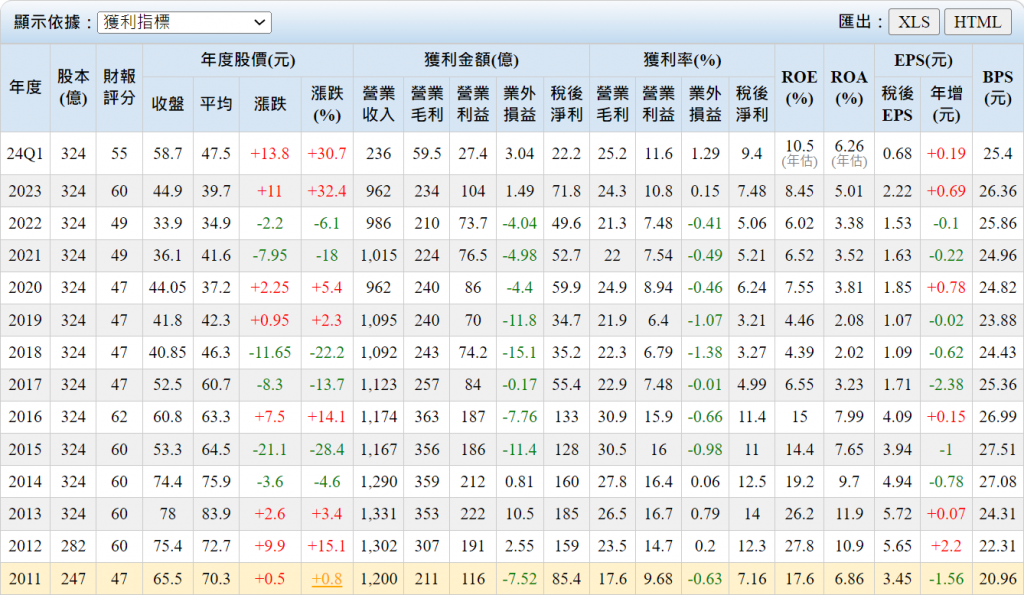The height and width of the screenshot is (595, 1024).
Task: Select the 年增(元) column header
Action: click(x=946, y=103)
